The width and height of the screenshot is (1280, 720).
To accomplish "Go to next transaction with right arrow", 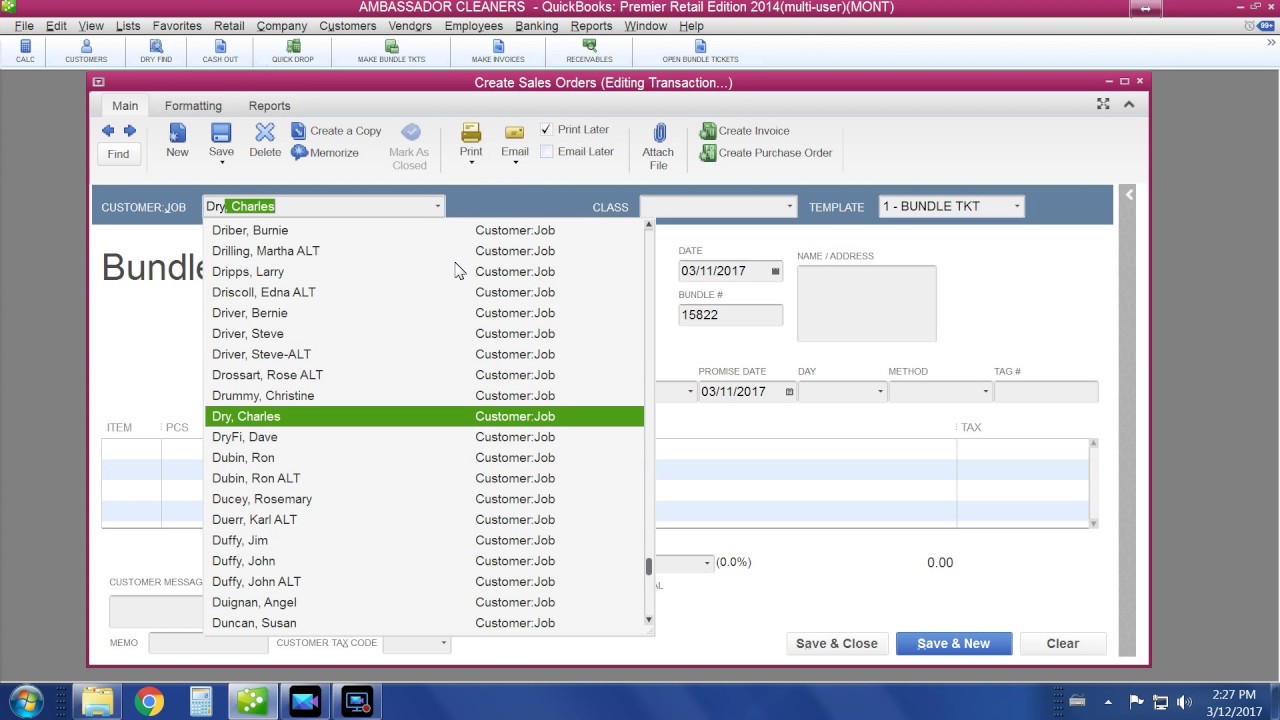I will point(129,131).
